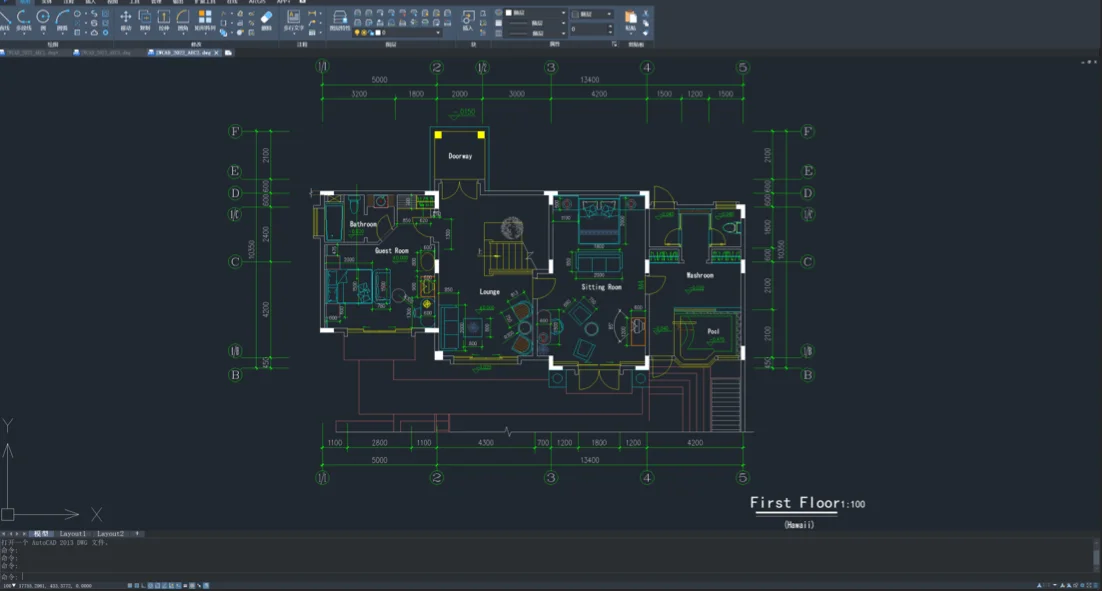Select the "Sitting Room" label in the drawing
Screen dimensions: 1102x591
click(602, 287)
